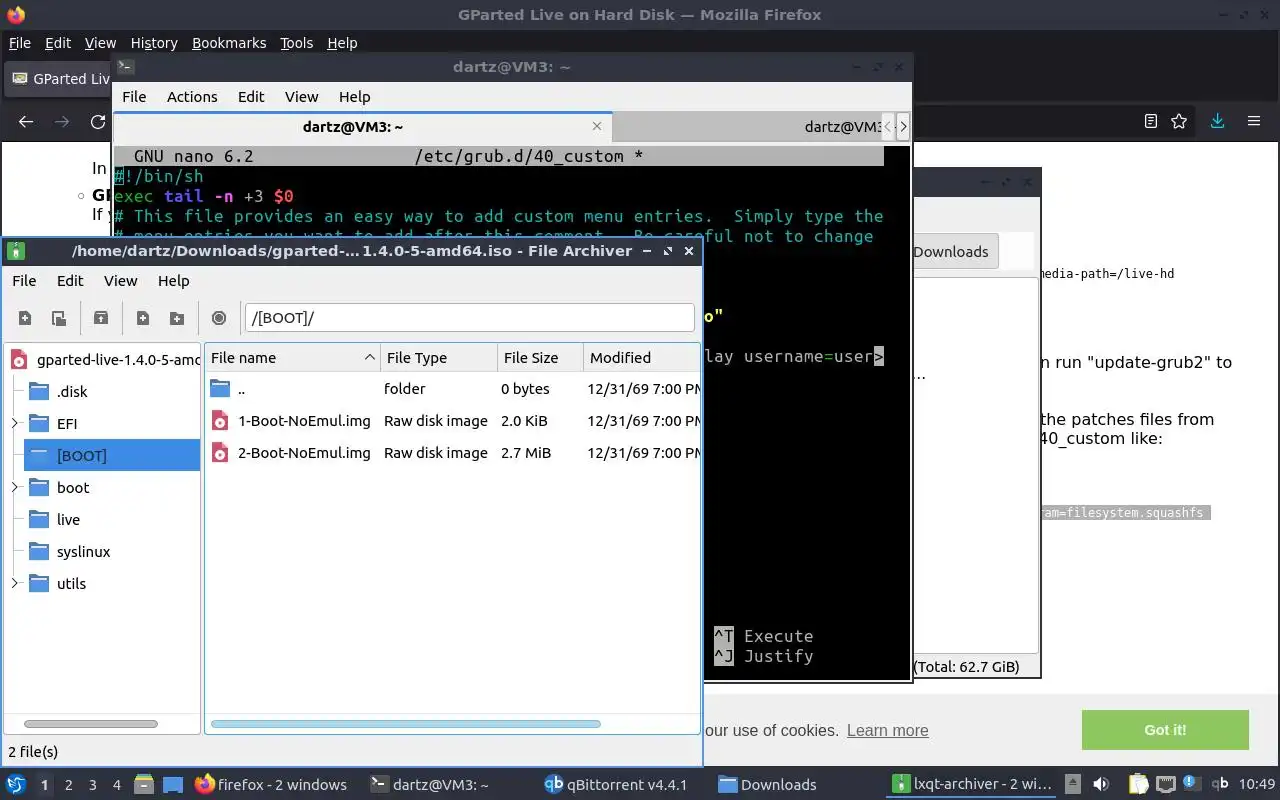Open Firefox downloads panel icon

coord(1217,121)
